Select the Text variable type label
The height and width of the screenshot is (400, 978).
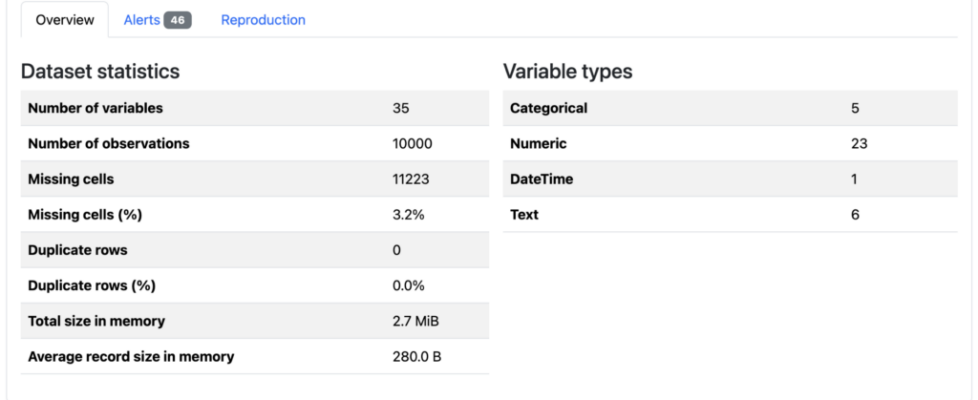pos(524,215)
